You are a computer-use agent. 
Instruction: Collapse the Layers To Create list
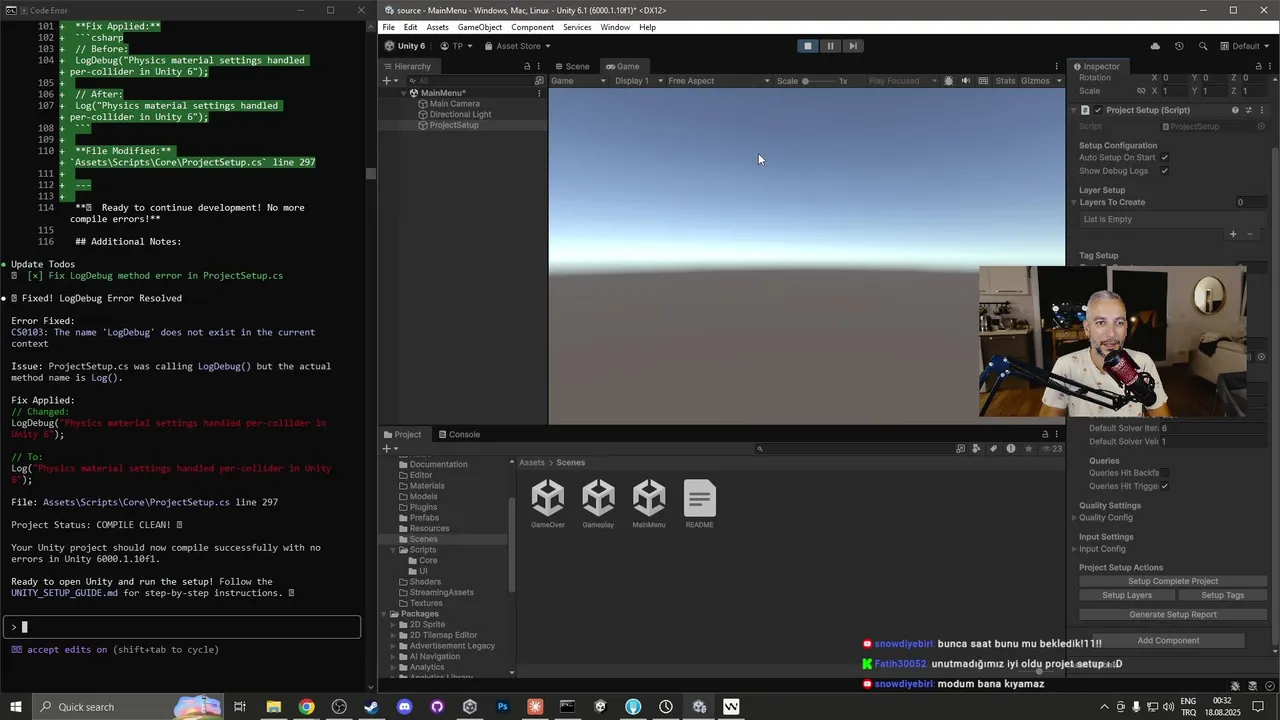coord(1074,203)
